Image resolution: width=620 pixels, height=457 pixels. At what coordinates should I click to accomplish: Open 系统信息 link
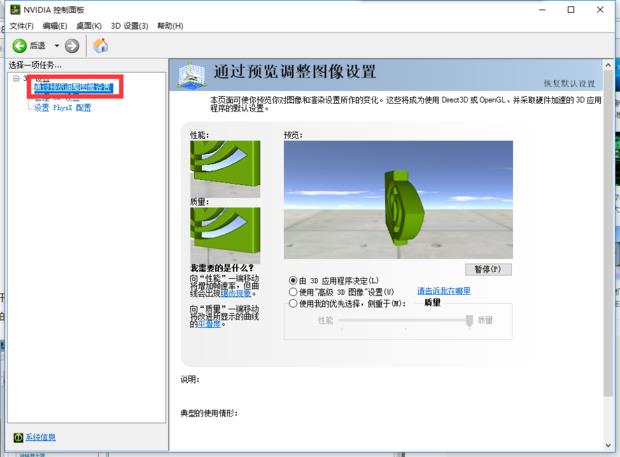coord(41,437)
